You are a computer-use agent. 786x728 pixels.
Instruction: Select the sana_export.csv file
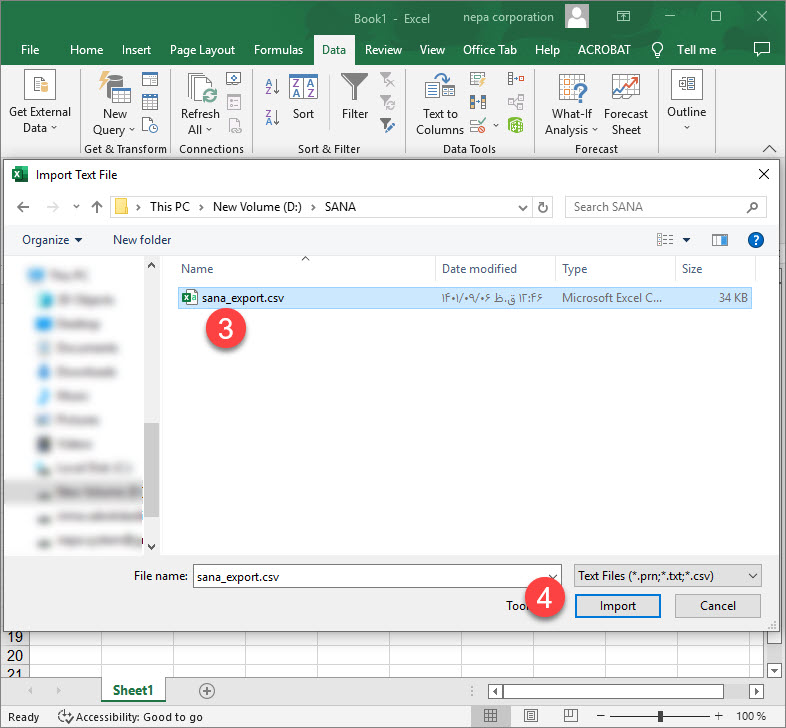464,298
